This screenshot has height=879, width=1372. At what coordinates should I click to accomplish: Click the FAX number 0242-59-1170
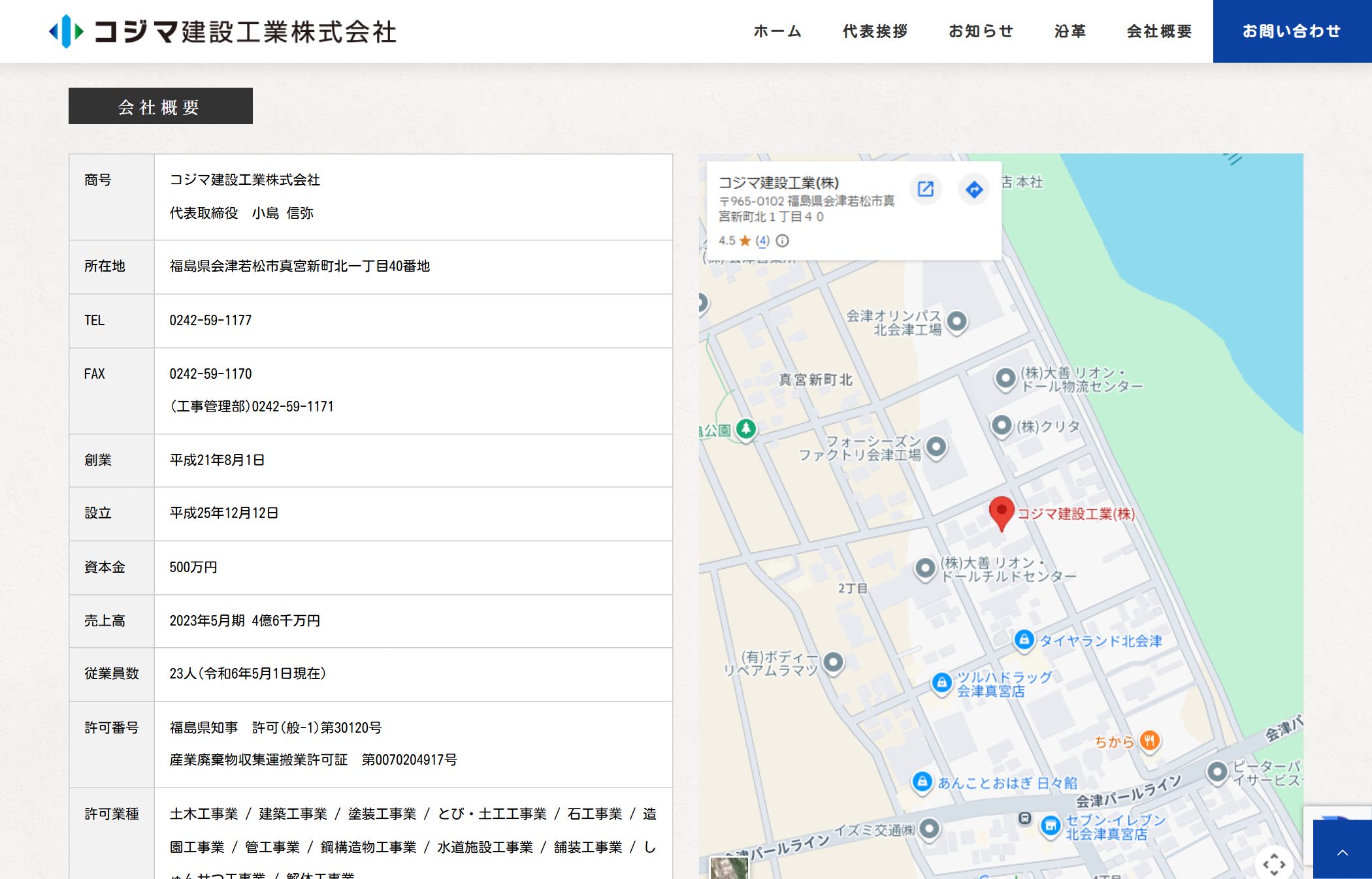click(210, 374)
